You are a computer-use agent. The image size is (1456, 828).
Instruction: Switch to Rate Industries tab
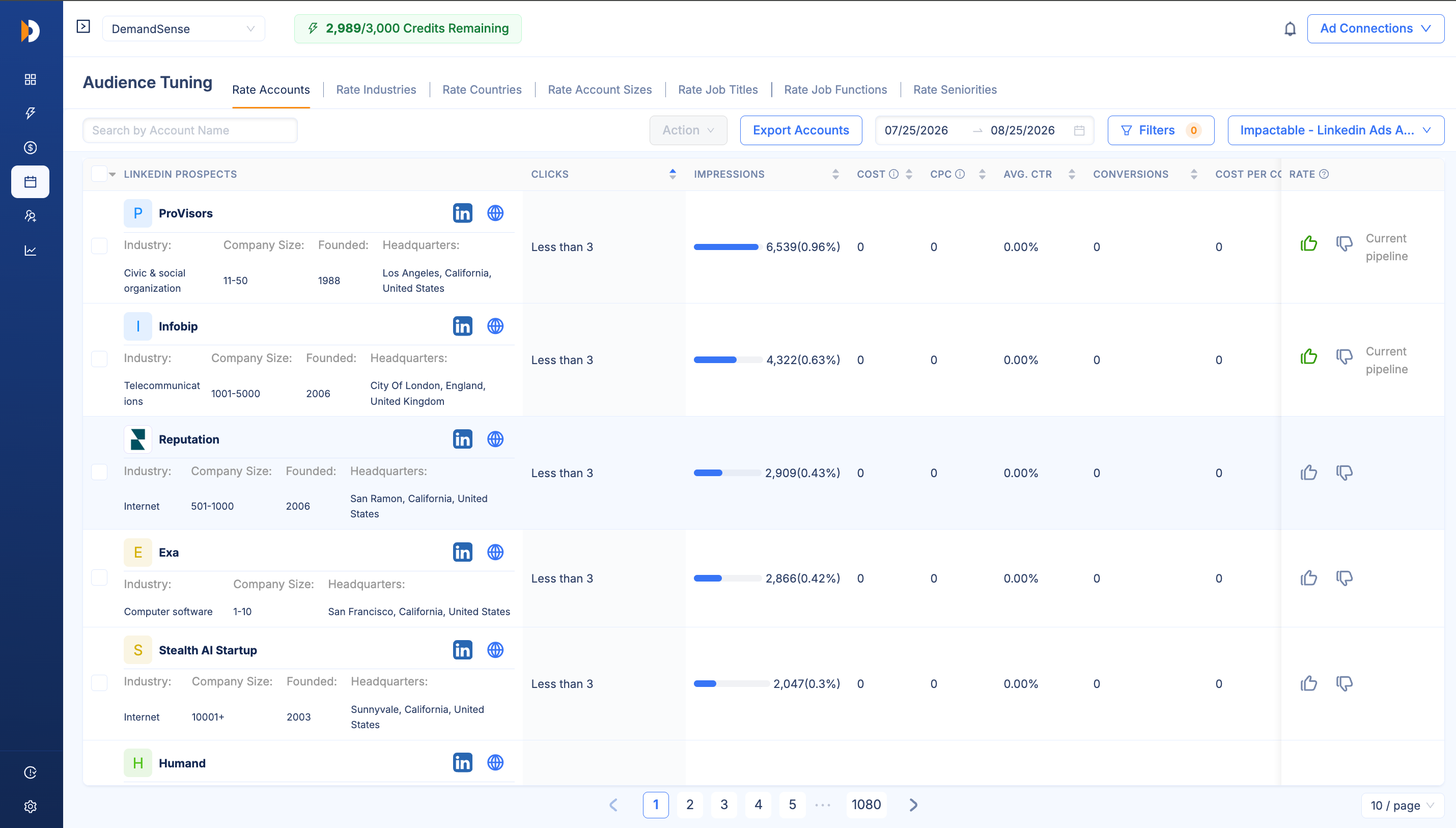(376, 89)
